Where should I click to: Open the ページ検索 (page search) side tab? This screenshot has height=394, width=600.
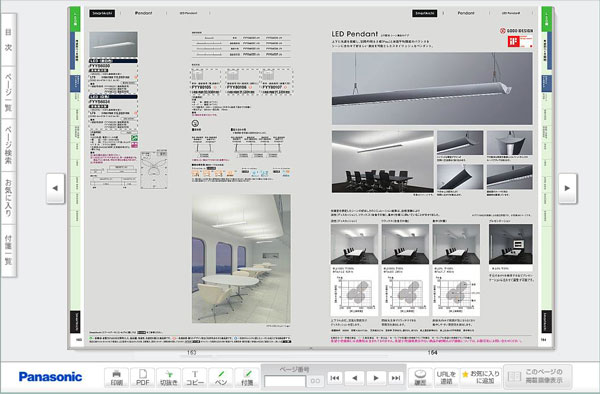pos(8,145)
